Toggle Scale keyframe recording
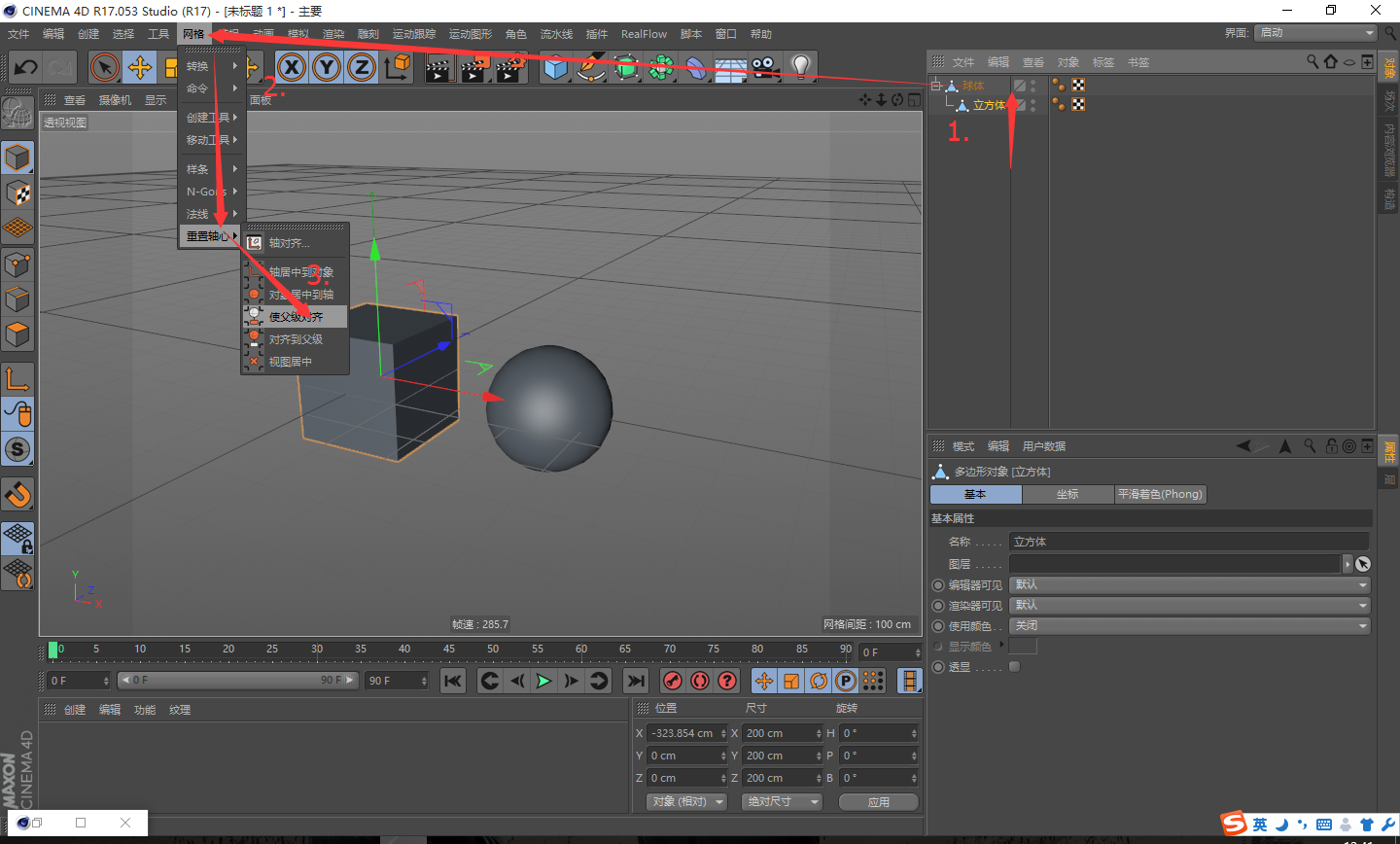 click(x=791, y=681)
